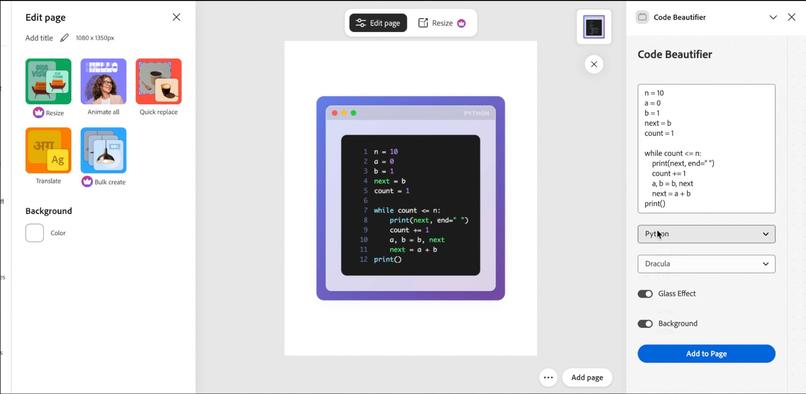Toggle the Glass Effect switch

[x=645, y=294]
